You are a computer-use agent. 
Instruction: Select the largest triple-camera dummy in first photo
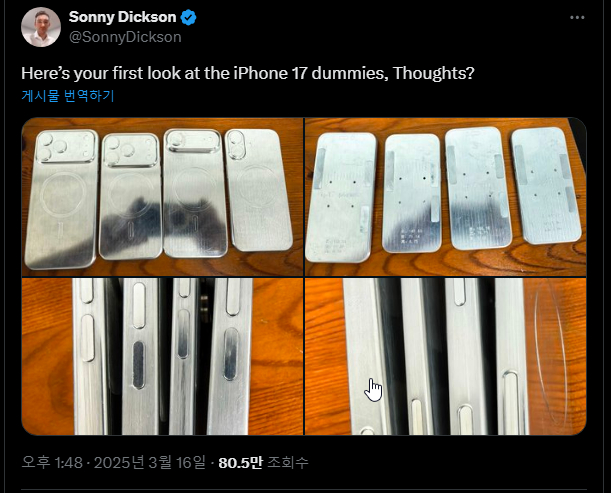(62, 199)
